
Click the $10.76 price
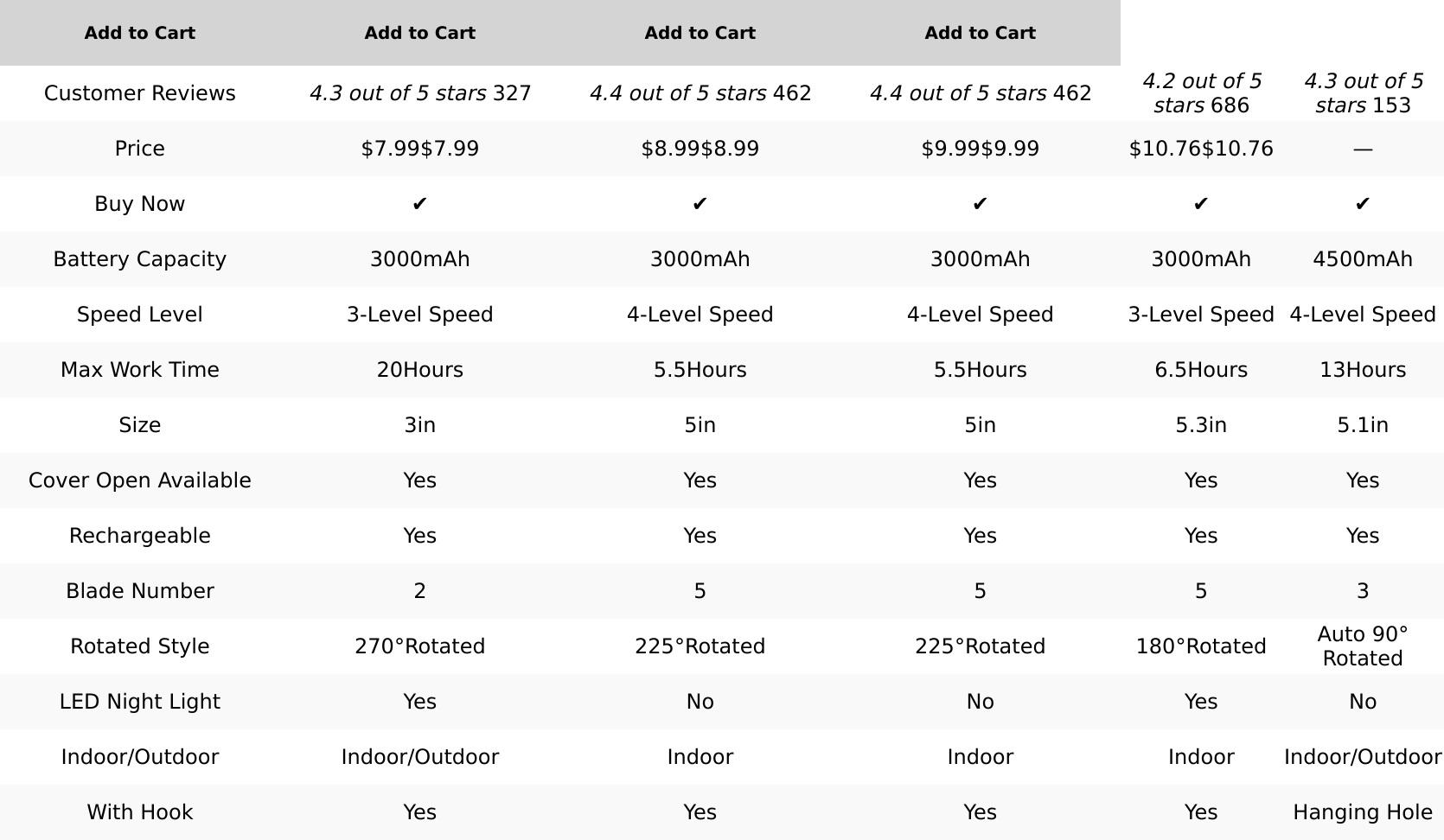[x=1201, y=149]
